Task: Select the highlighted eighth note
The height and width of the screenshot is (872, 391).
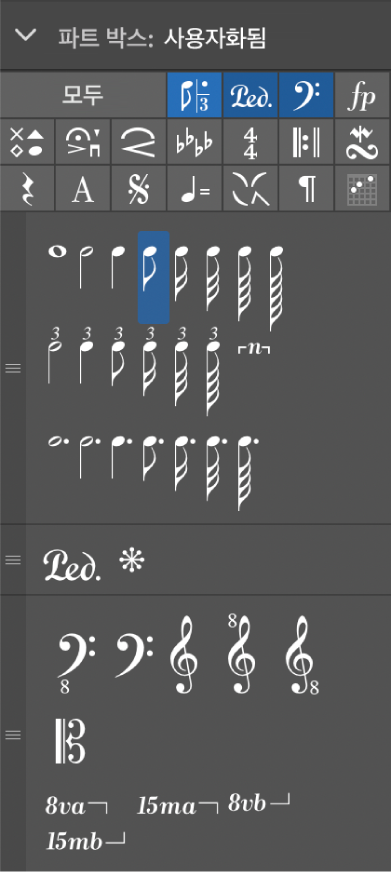Action: 154,277
